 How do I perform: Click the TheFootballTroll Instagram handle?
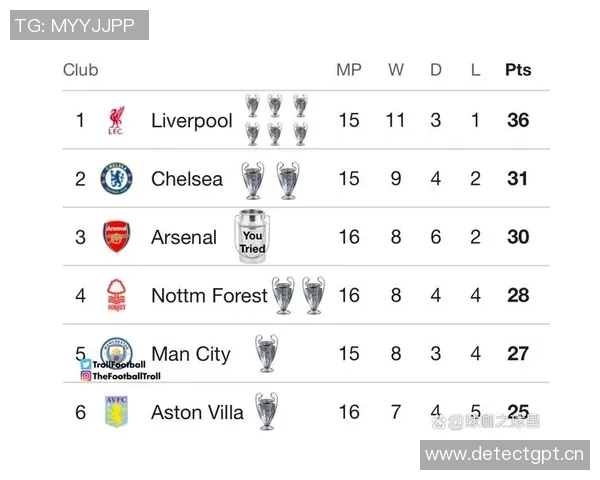point(125,376)
